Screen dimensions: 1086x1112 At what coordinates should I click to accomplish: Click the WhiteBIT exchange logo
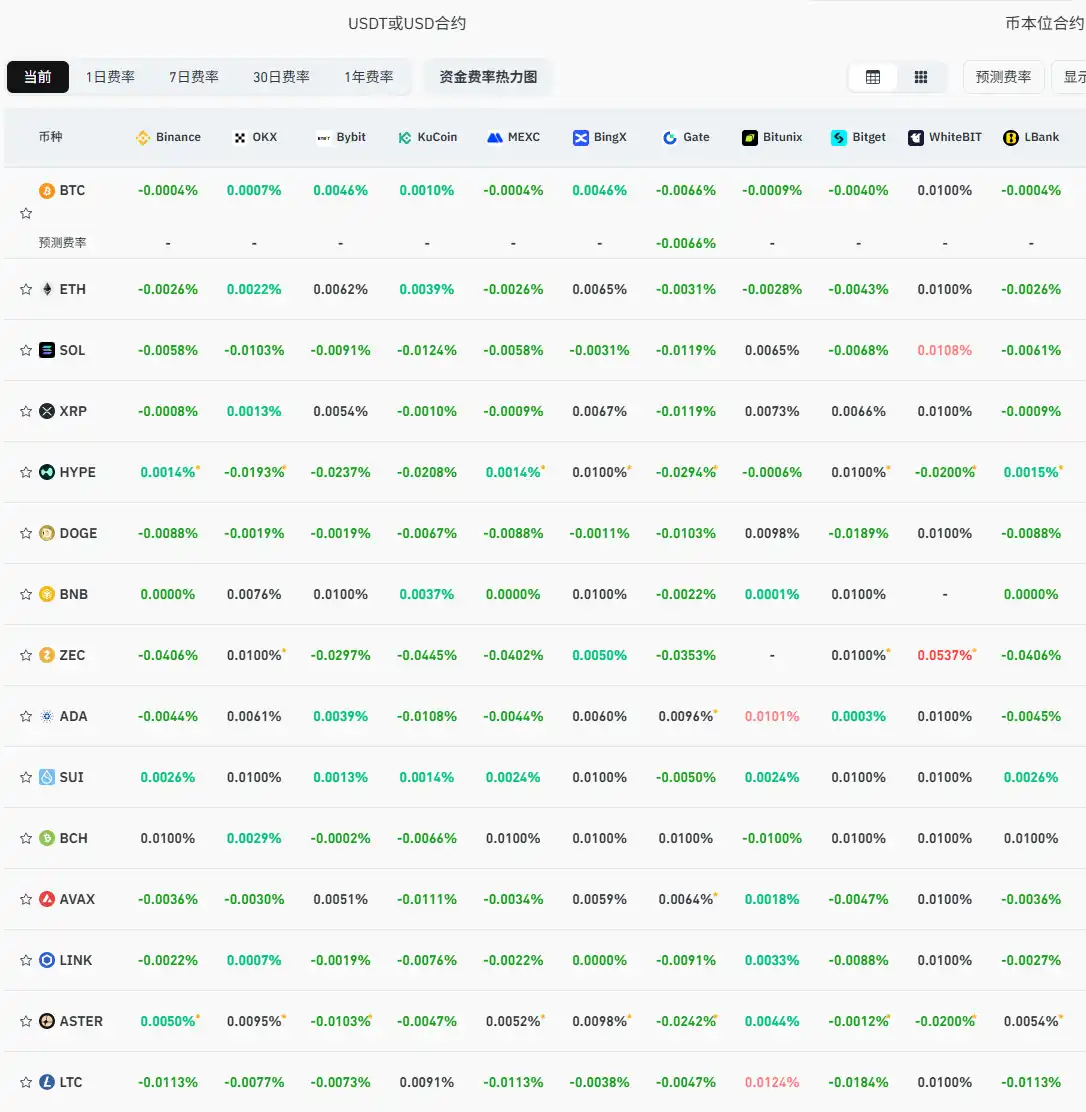[x=914, y=138]
